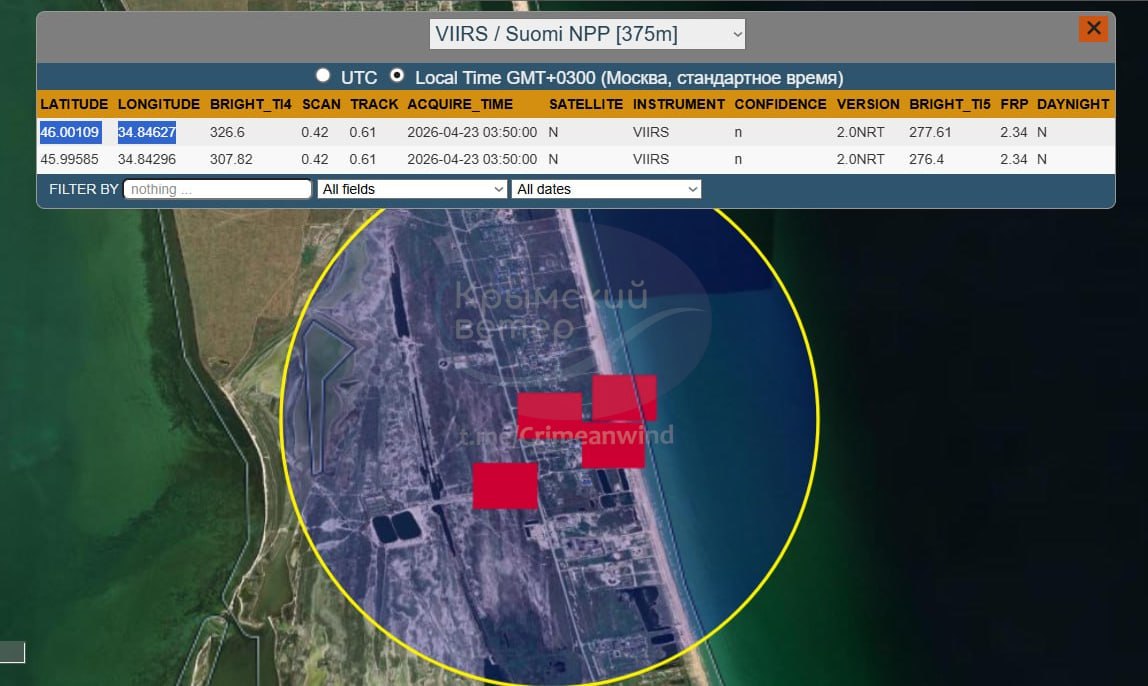The image size is (1148, 686).
Task: Click the southwestern-most red fire pixel
Action: (505, 486)
